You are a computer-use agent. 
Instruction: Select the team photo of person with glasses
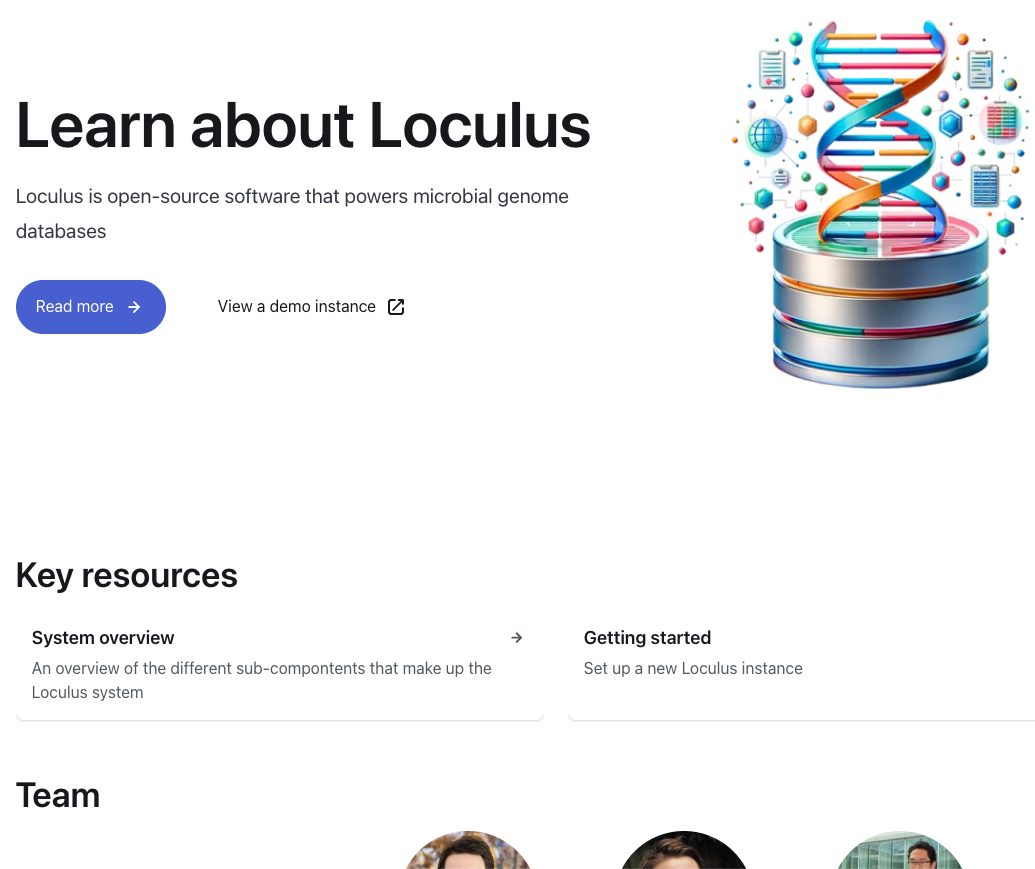click(x=899, y=851)
